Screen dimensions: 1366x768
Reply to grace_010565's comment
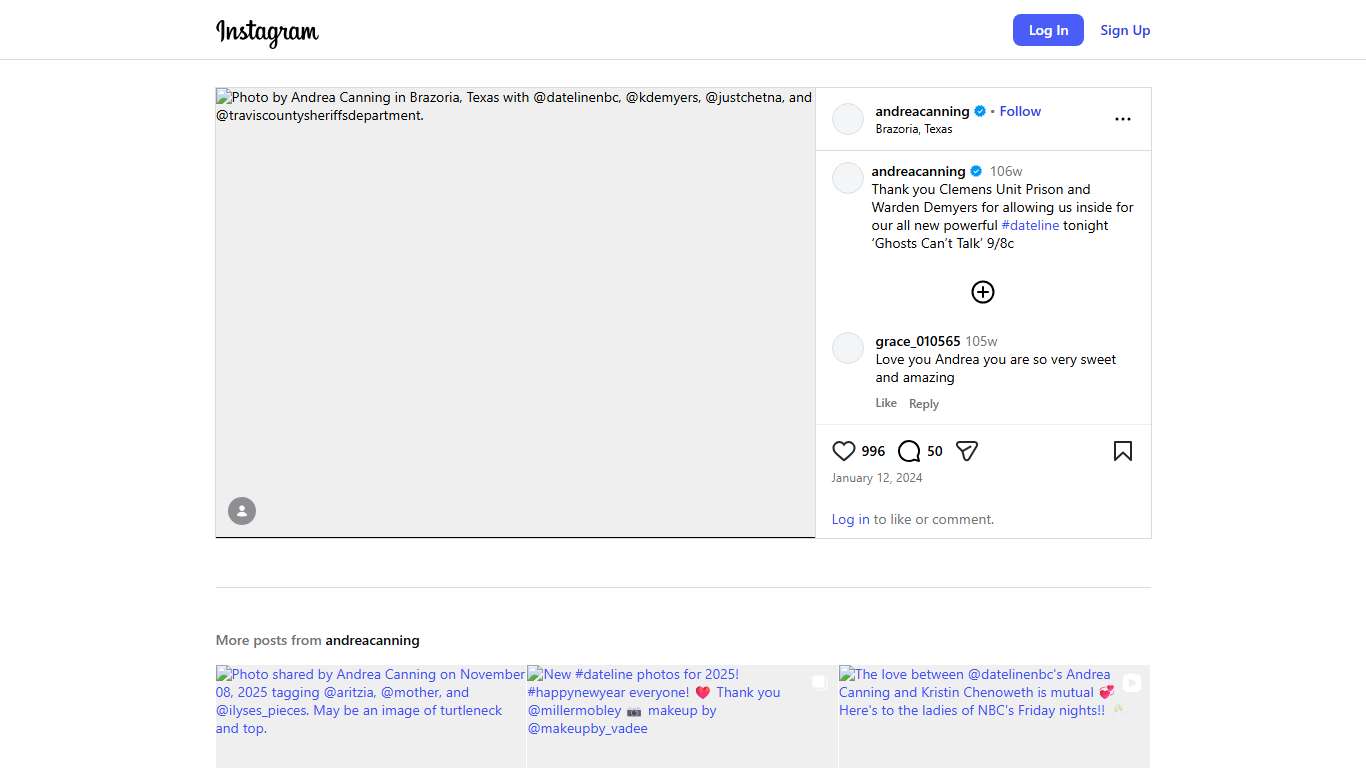point(923,404)
